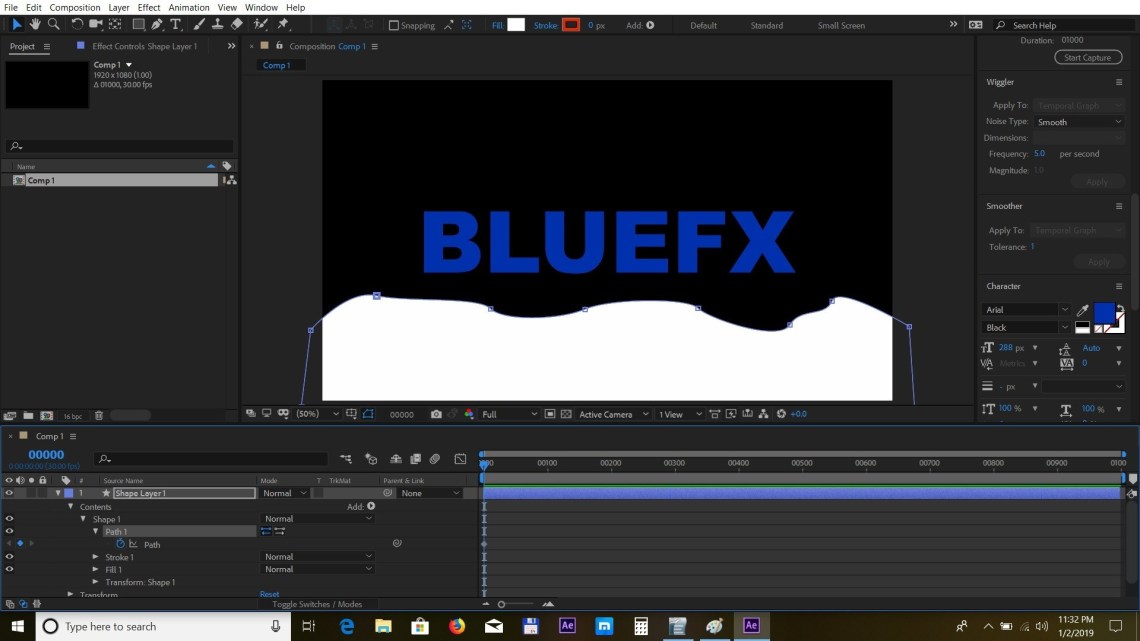This screenshot has height=641, width=1140.
Task: Click the Transform Reset link
Action: coord(269,594)
